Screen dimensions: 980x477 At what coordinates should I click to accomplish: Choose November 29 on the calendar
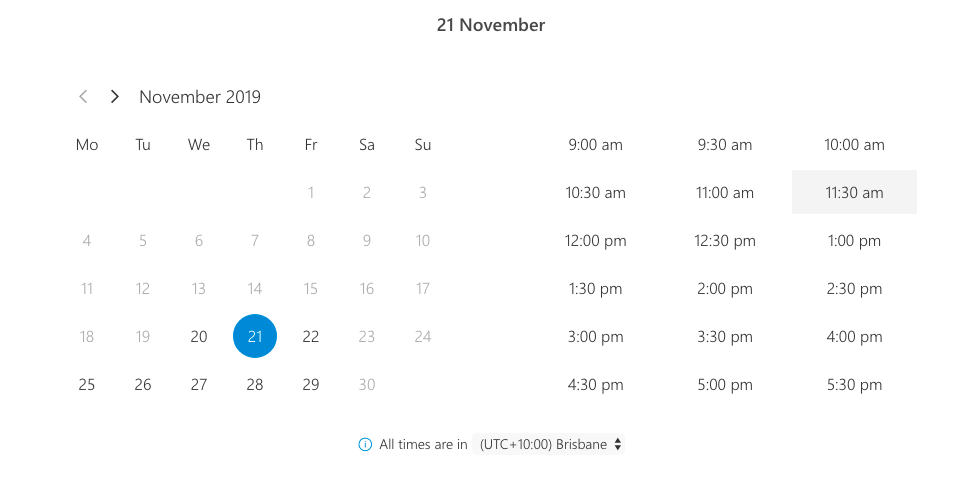click(311, 384)
